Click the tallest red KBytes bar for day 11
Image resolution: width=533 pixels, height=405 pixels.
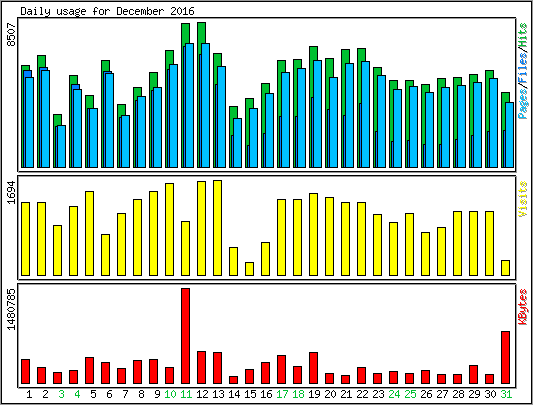coord(186,336)
